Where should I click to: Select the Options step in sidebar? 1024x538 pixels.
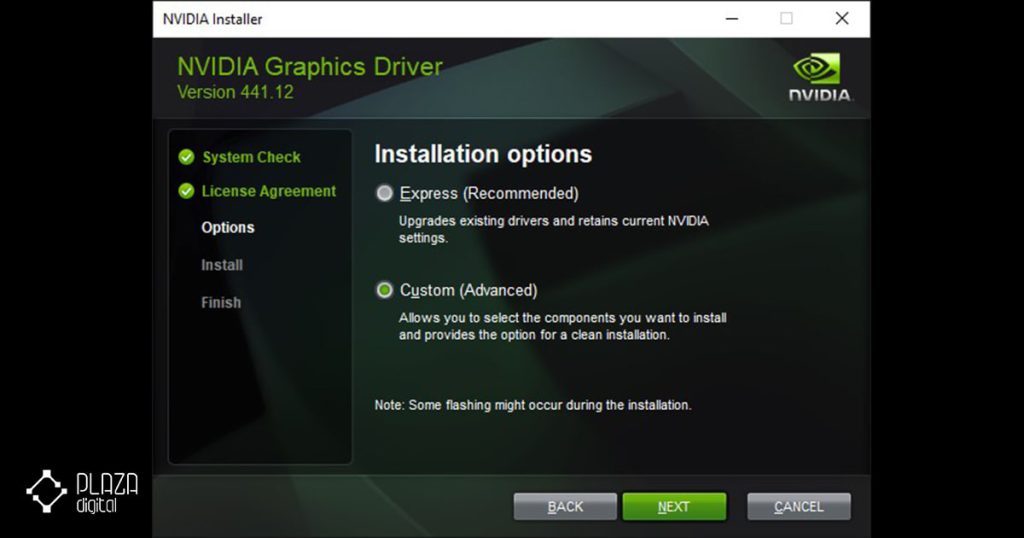click(228, 227)
